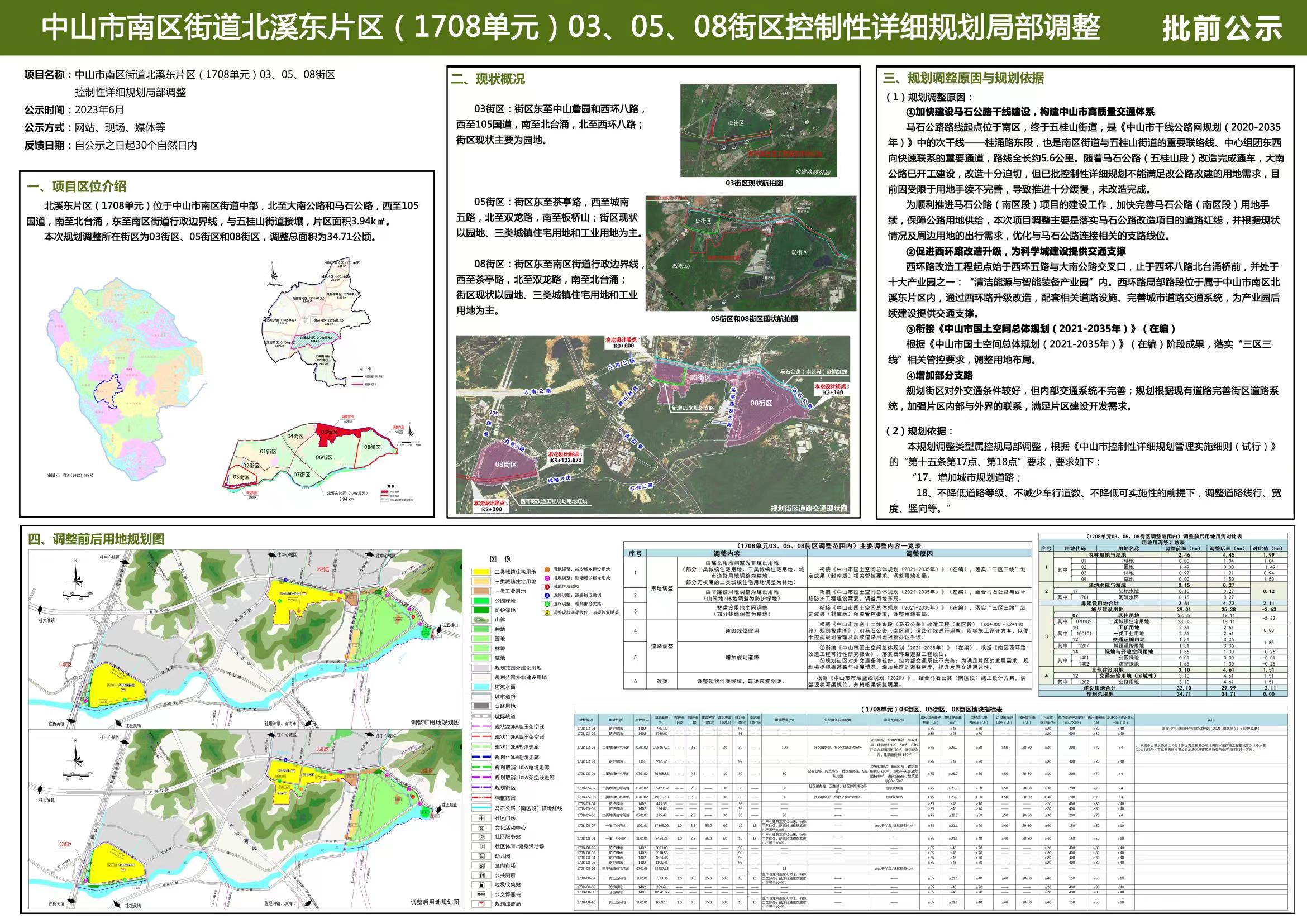Click the 山体 hill symbol in legend
Screen dimensions: 1307x924
click(481, 620)
